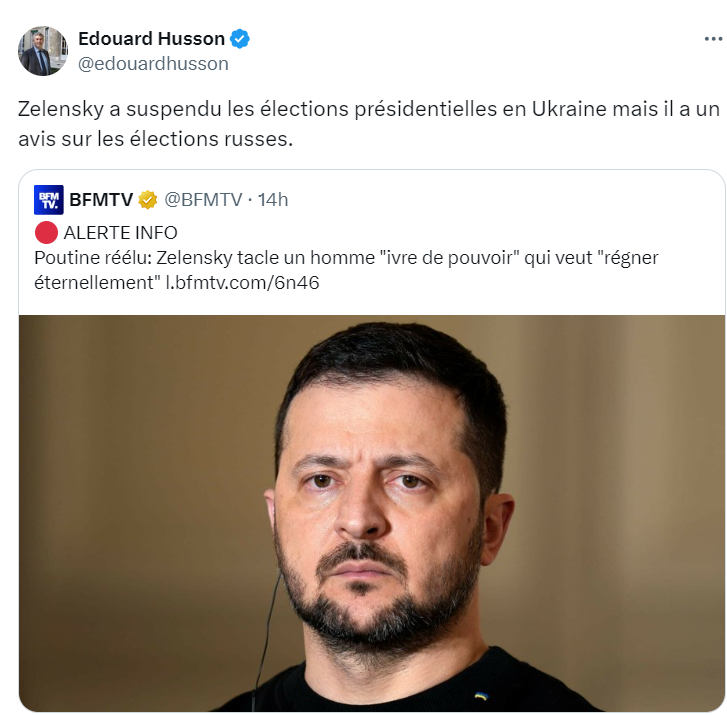Open the three-dot more options menu
The width and height of the screenshot is (727, 715).
(713, 39)
